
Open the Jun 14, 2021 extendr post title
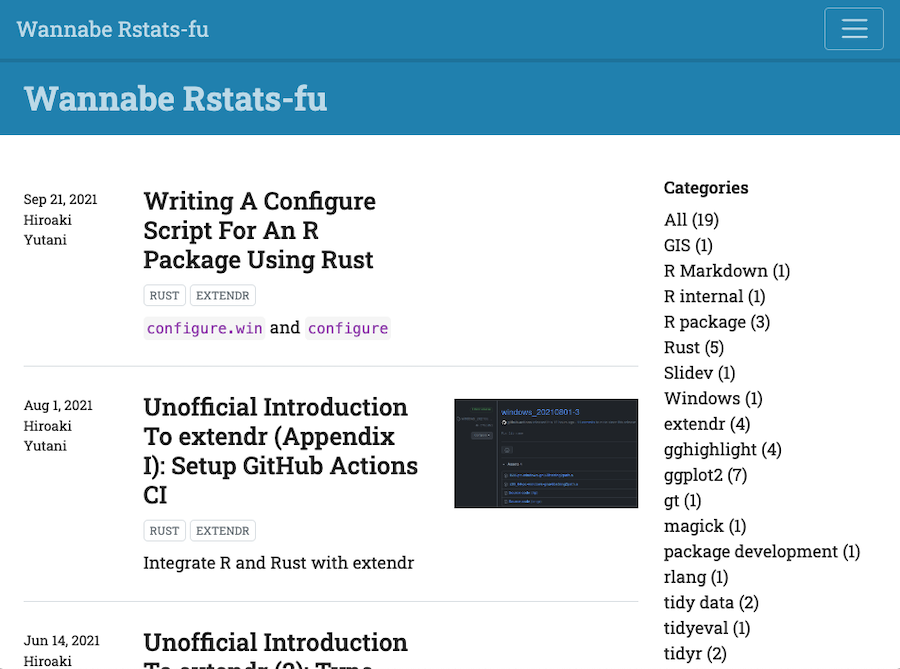point(275,650)
